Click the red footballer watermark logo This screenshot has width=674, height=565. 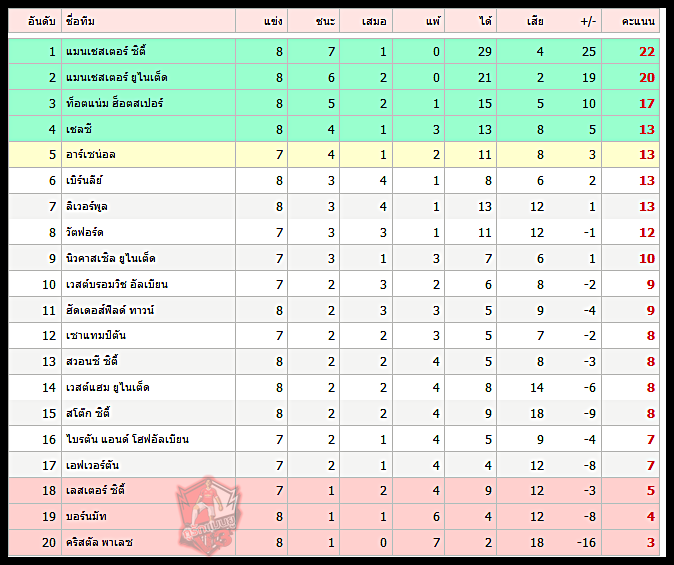coord(208,516)
